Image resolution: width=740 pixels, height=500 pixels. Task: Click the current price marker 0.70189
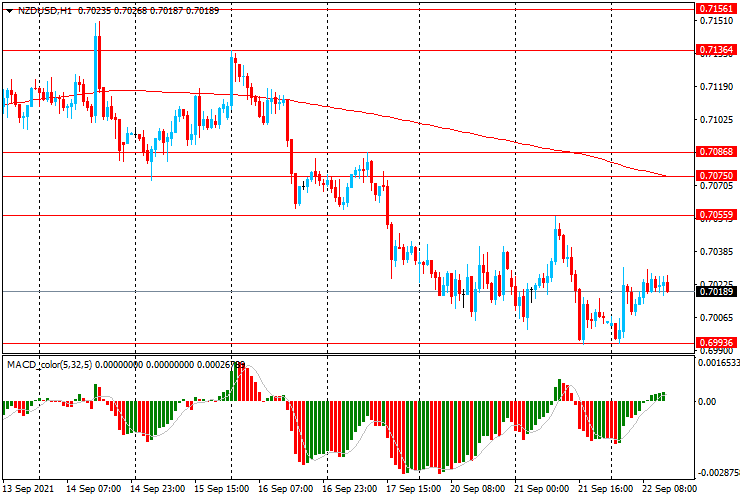point(717,292)
